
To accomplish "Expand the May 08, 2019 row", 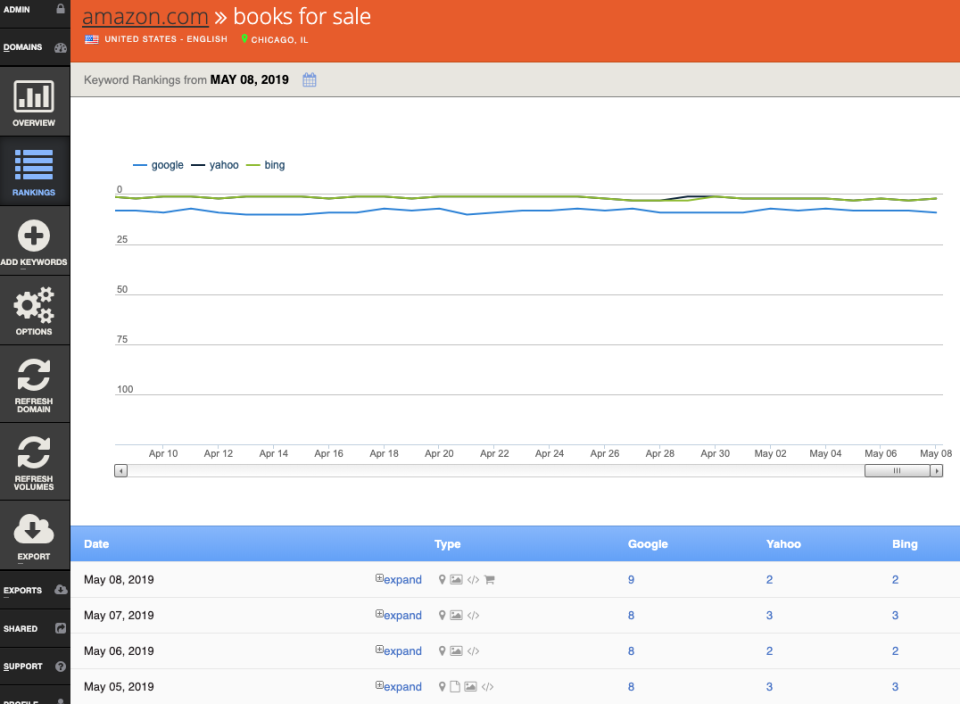I will tap(399, 579).
